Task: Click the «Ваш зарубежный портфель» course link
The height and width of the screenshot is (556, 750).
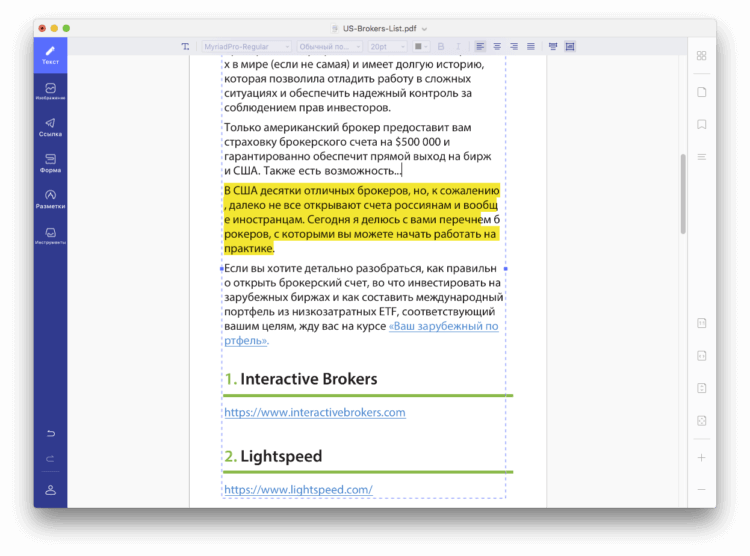Action: (x=443, y=326)
